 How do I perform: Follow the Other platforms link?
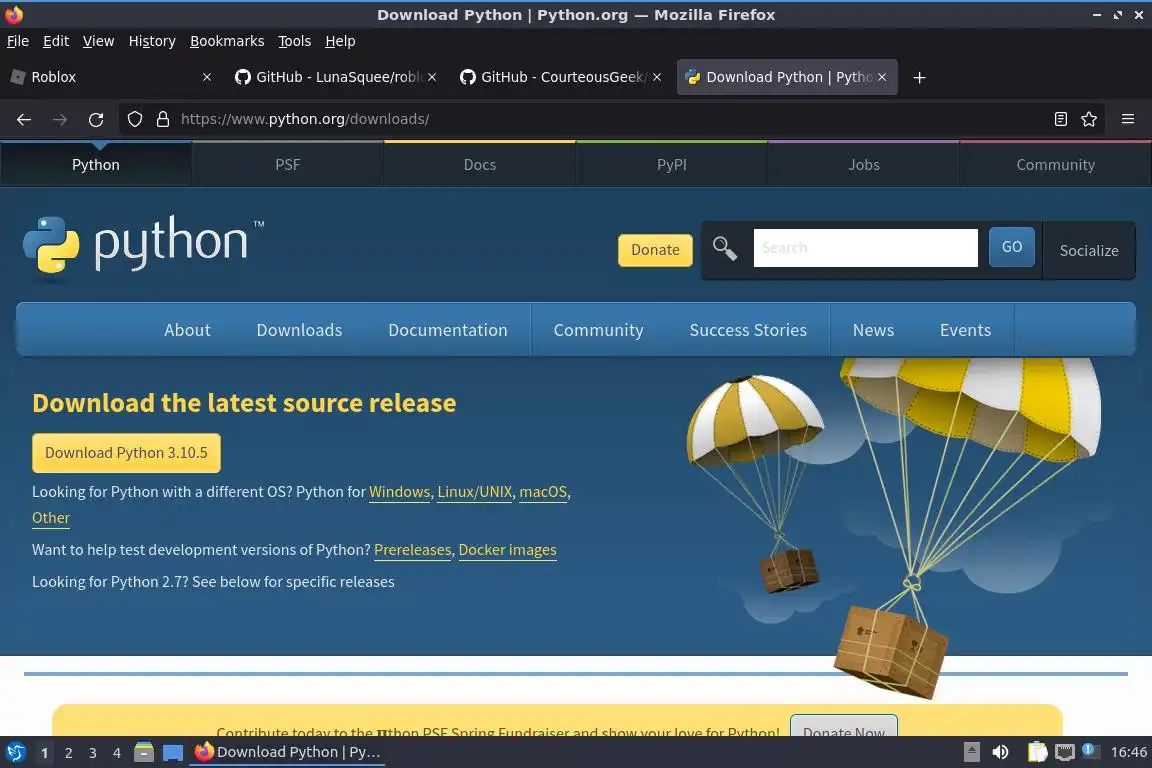51,517
